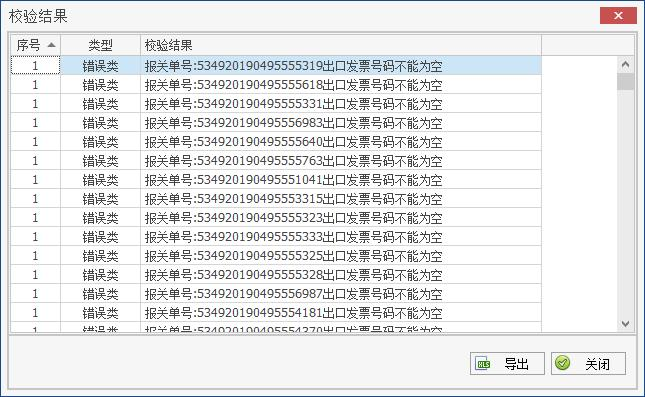Select row with 报关单号 534920190495555331
The width and height of the screenshot is (645, 397).
[276, 104]
